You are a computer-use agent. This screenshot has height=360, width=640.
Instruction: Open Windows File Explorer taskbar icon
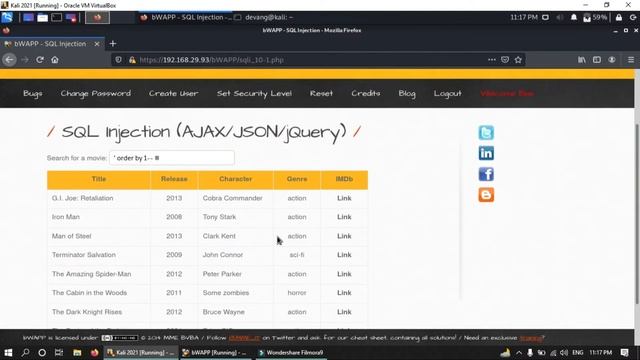click(77, 352)
